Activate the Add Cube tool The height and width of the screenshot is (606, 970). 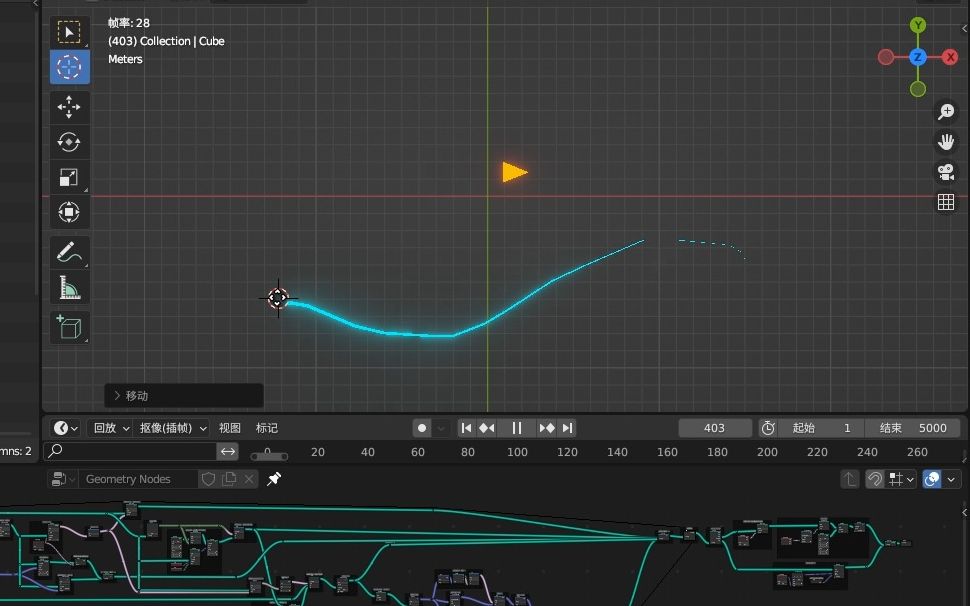69,327
